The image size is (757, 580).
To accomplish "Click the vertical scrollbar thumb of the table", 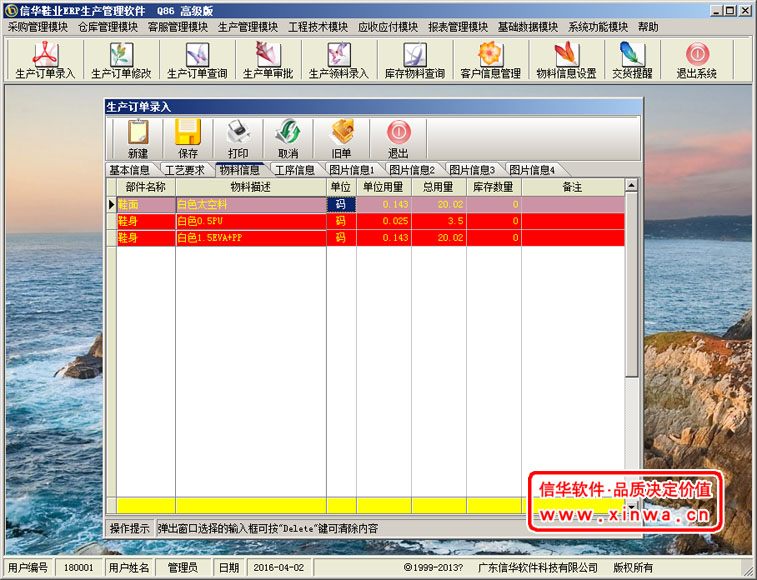I will click(631, 284).
